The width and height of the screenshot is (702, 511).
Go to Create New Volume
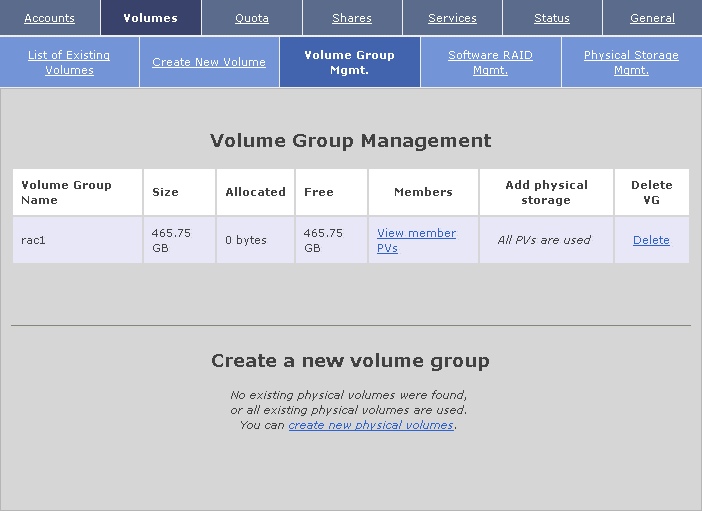[x=209, y=62]
